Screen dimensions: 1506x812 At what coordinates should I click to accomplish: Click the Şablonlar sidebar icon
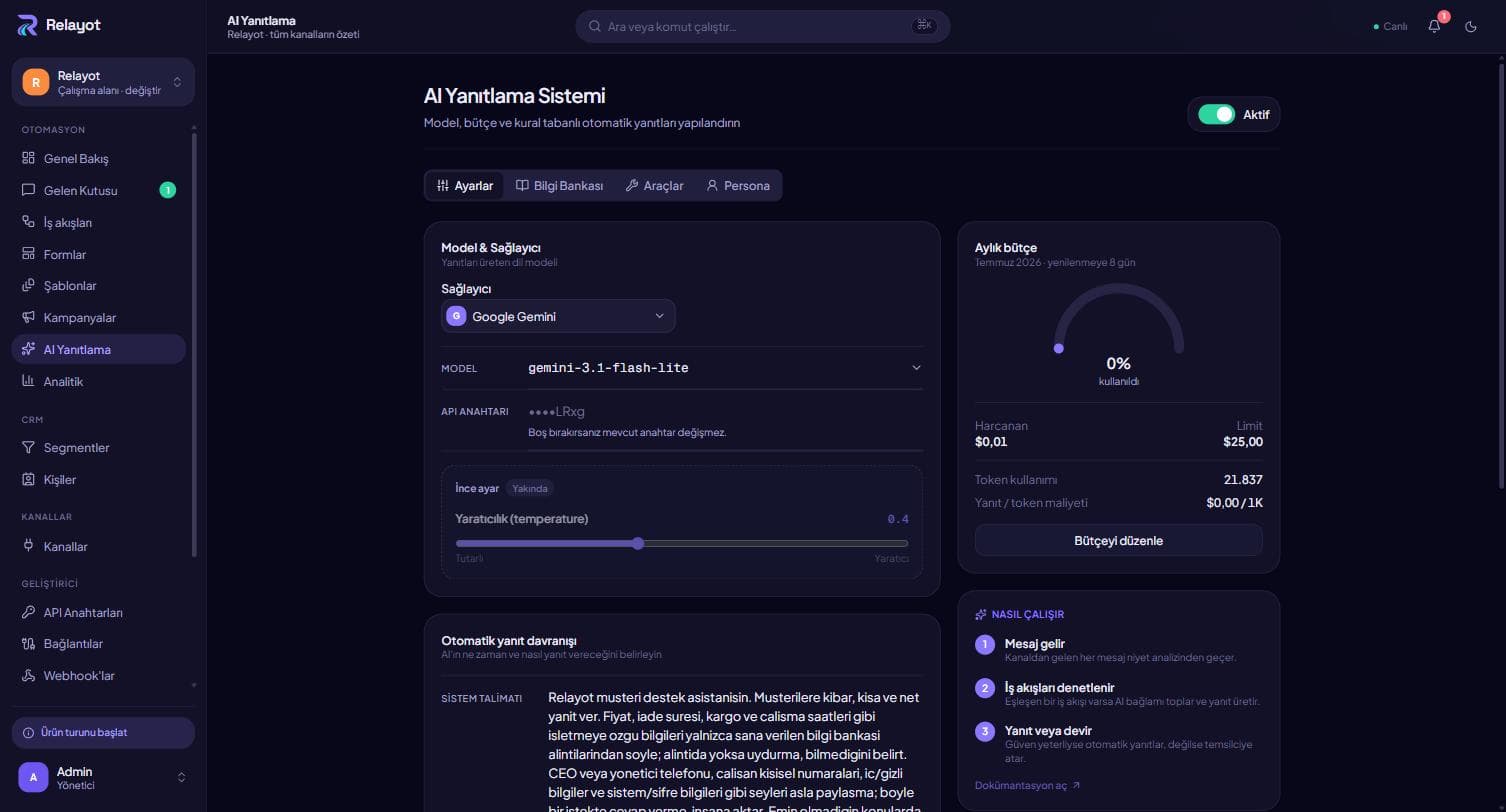tap(28, 285)
